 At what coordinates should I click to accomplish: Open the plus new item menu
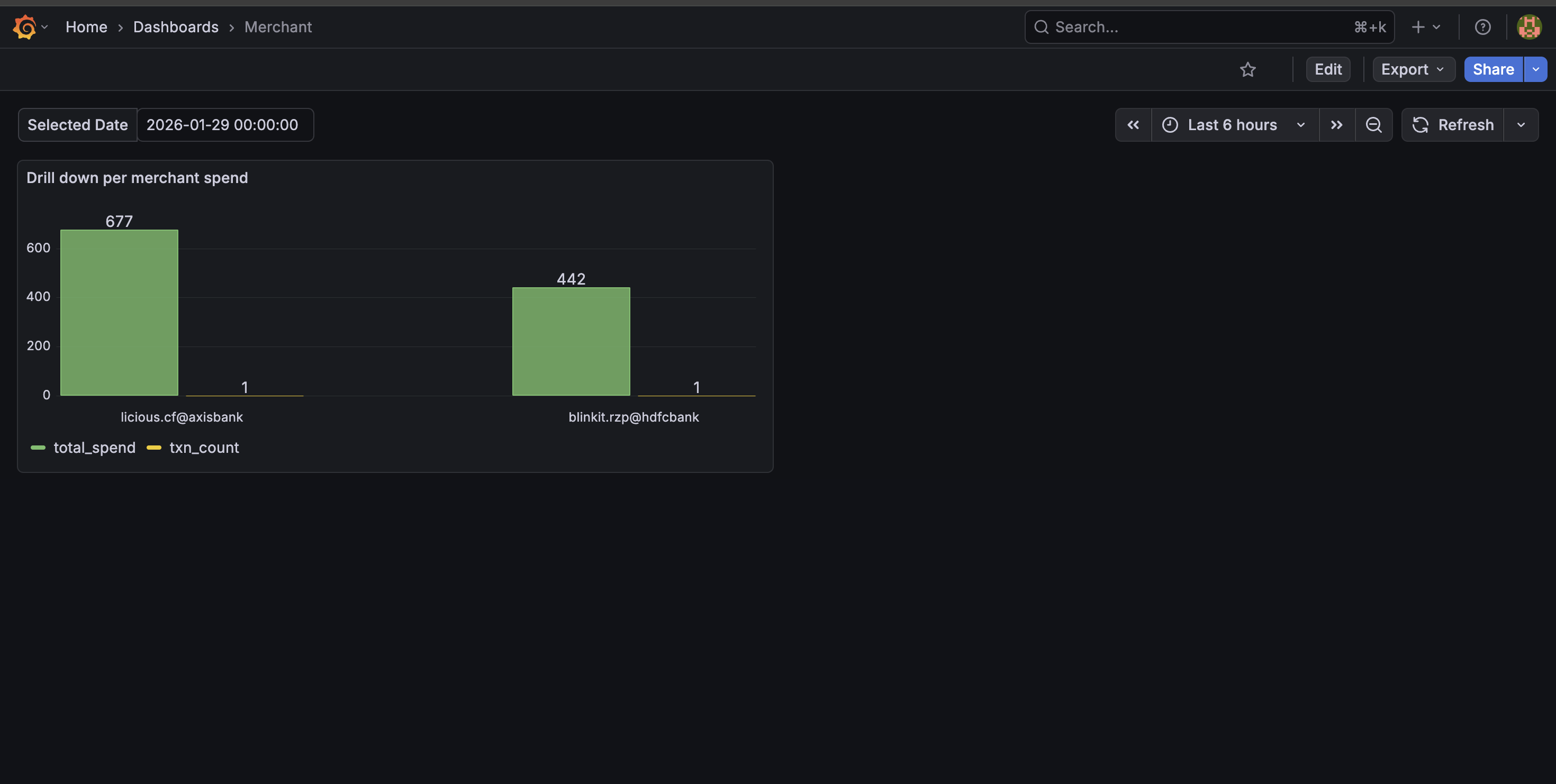(1425, 27)
